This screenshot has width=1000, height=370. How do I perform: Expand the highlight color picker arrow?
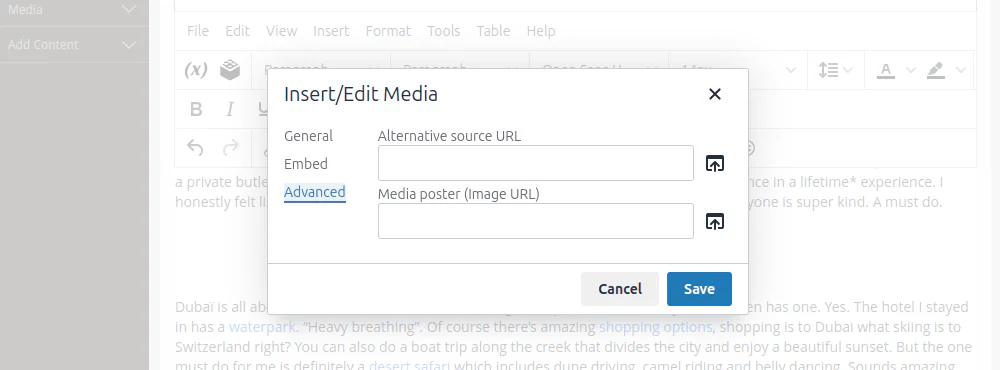[x=960, y=70]
